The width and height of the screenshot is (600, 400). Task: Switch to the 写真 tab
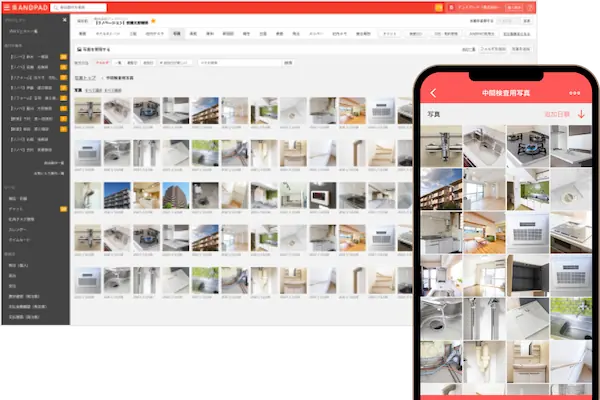tap(176, 33)
